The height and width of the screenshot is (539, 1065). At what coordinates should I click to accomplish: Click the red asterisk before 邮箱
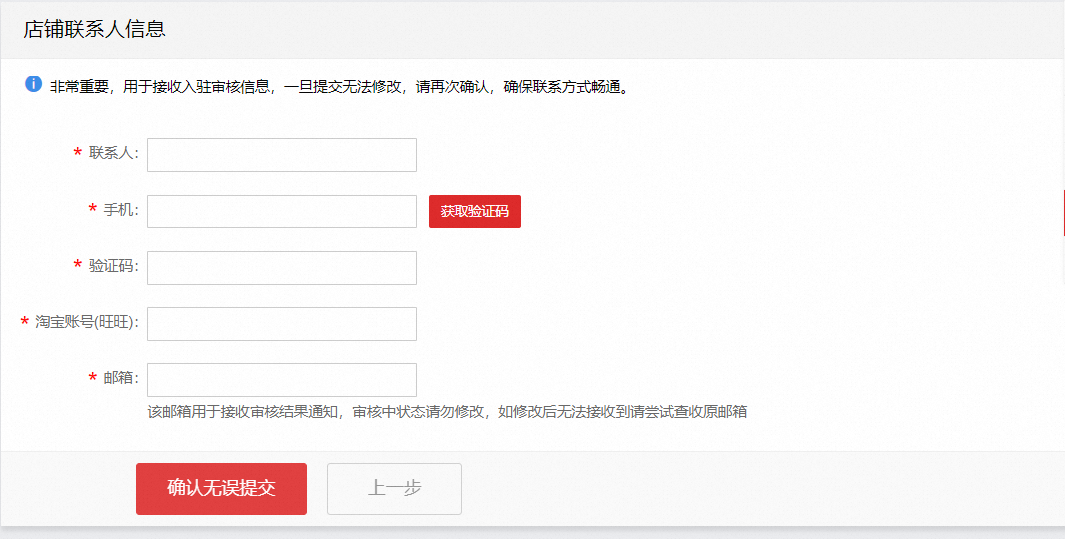pos(92,378)
